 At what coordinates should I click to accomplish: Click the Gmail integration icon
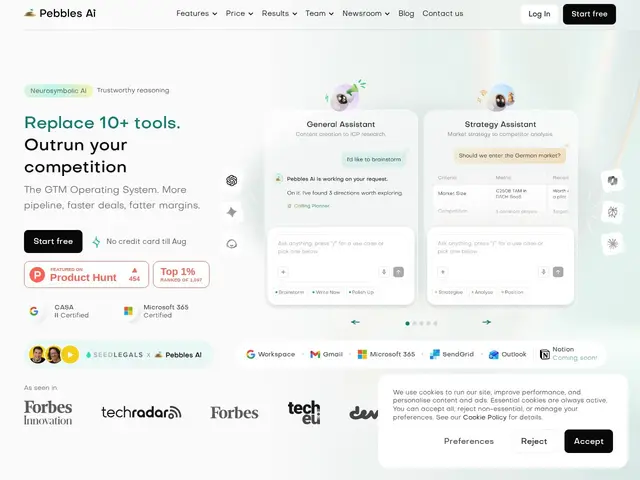click(x=315, y=354)
